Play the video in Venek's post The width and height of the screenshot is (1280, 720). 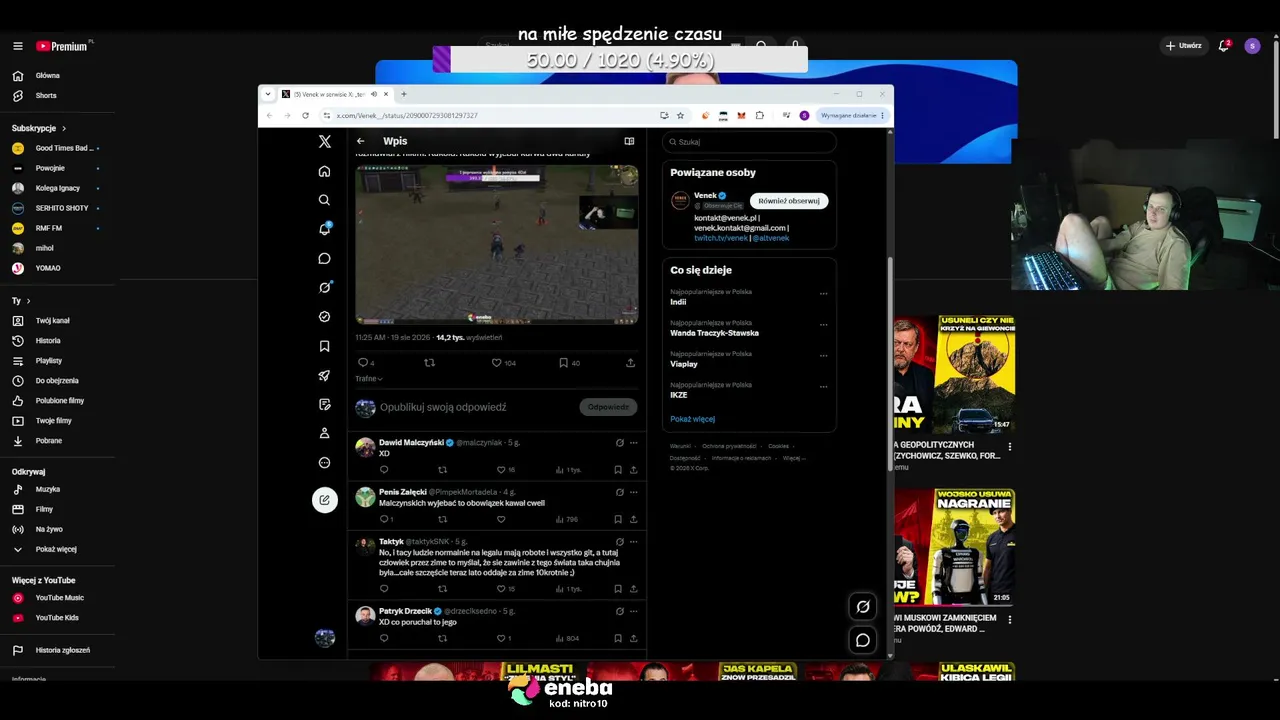(497, 245)
